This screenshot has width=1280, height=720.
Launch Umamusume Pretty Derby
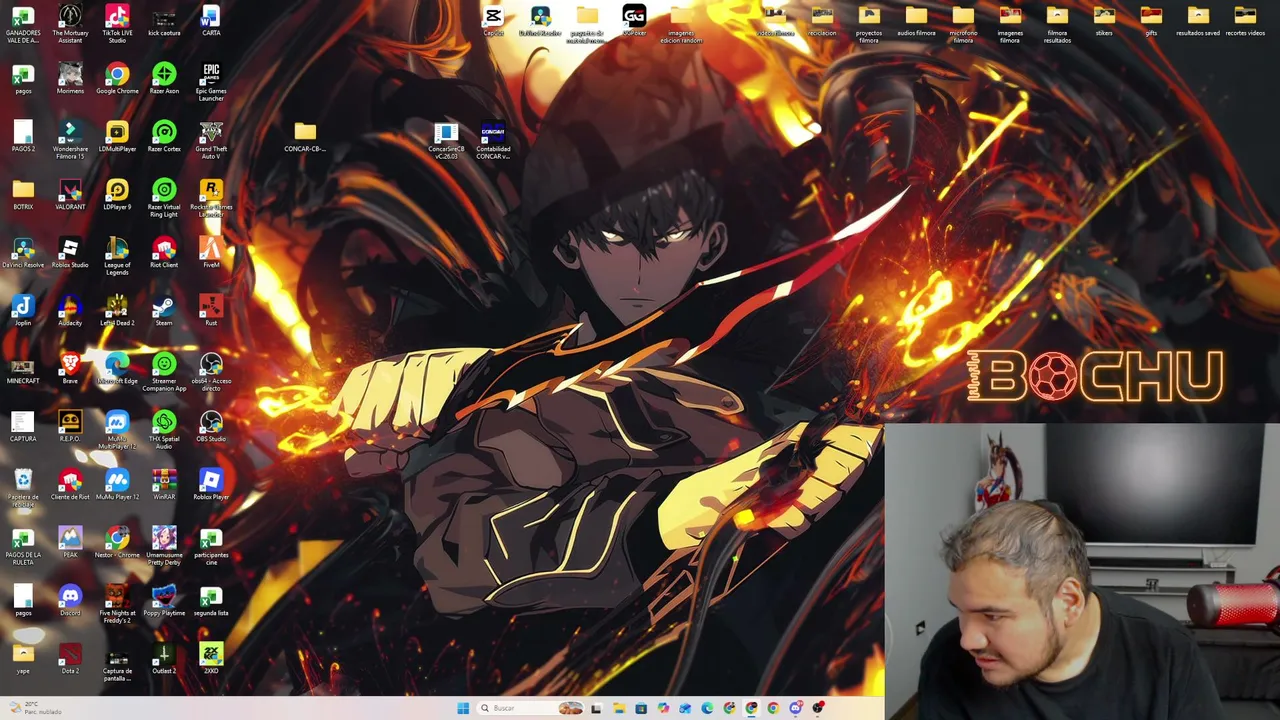click(164, 546)
